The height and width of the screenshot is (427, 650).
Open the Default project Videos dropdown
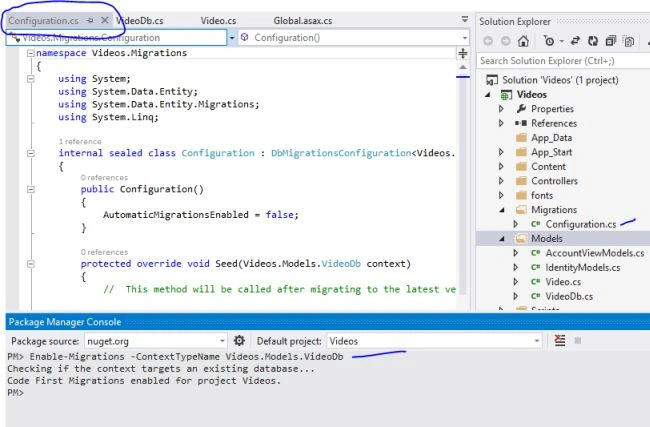tap(537, 341)
